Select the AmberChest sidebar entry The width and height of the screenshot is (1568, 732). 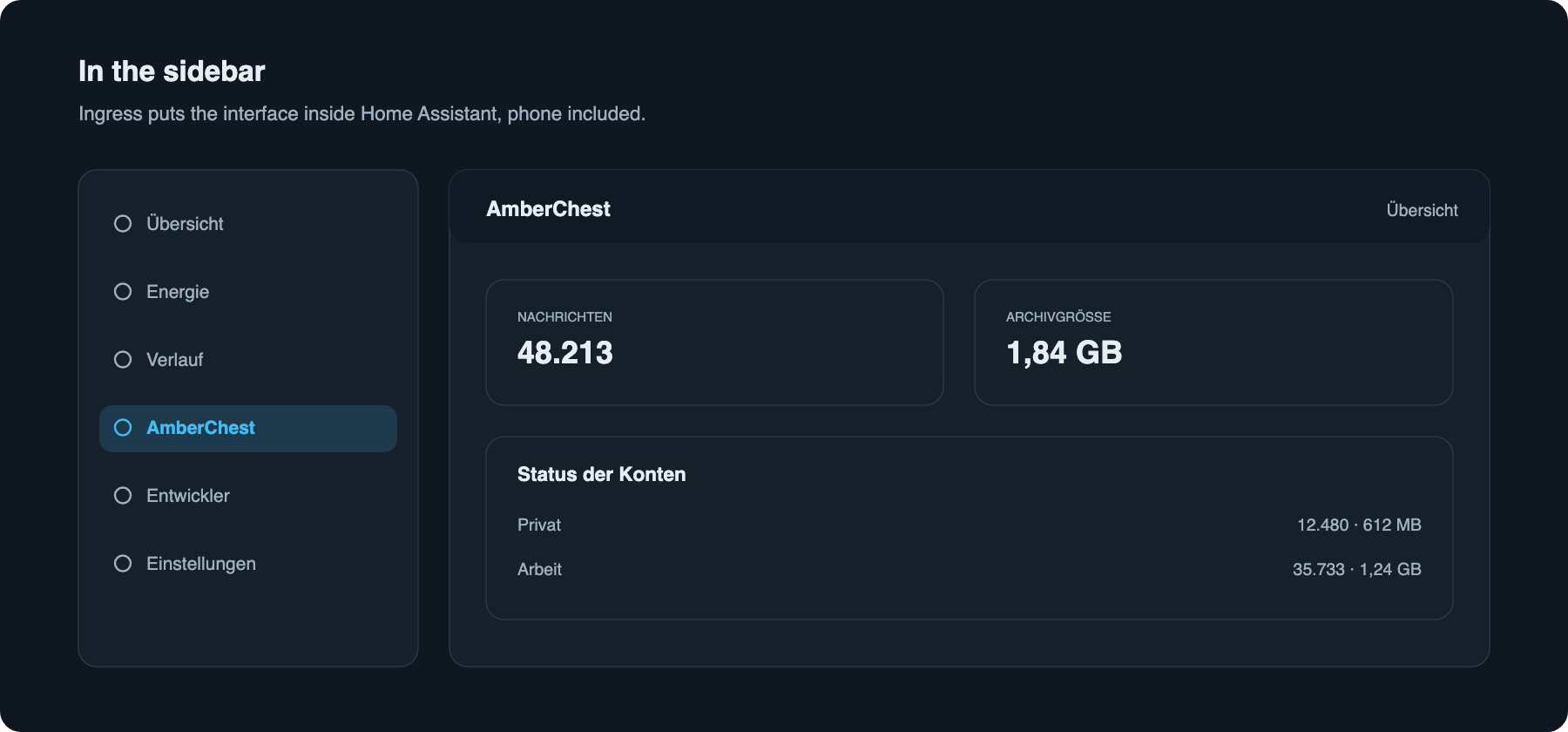[248, 428]
